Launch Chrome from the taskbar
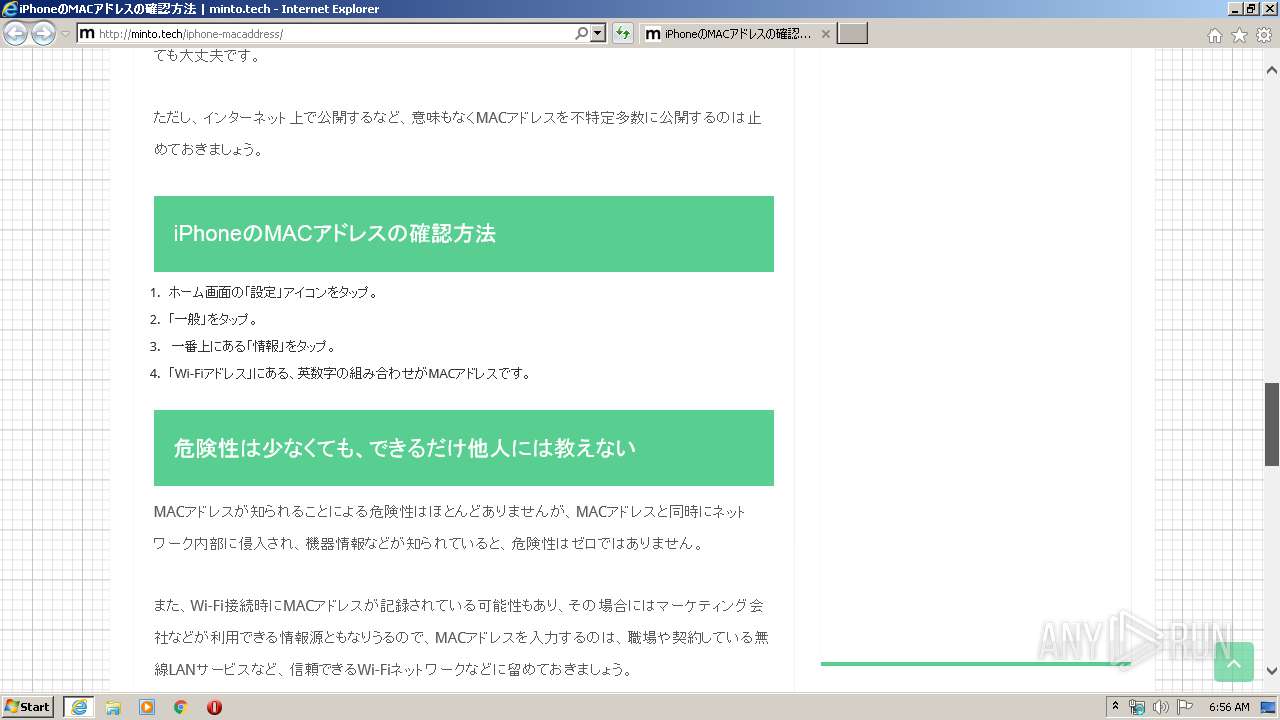1280x720 pixels. 181,707
